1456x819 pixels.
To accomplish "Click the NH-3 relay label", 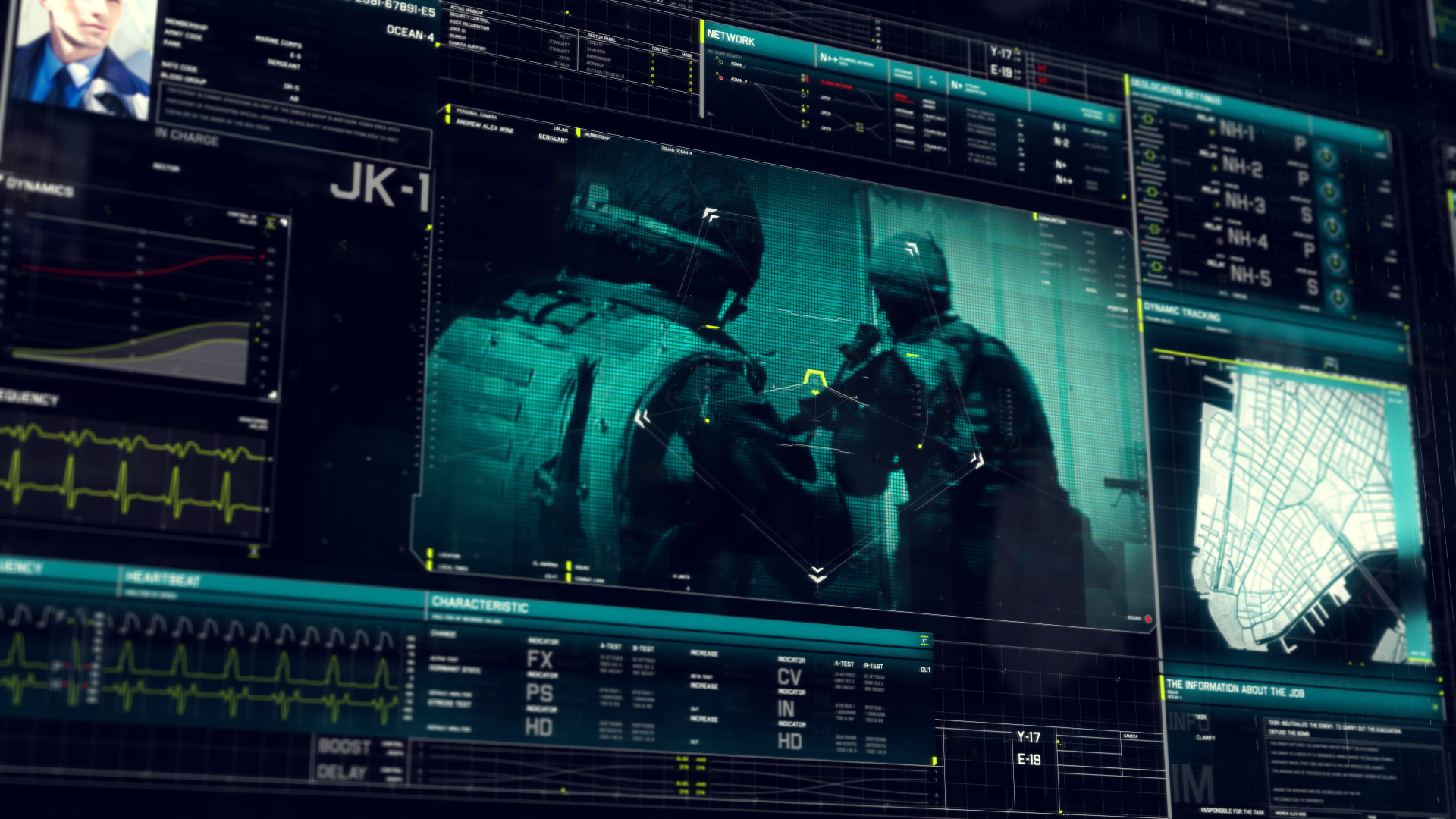I will click(1244, 202).
